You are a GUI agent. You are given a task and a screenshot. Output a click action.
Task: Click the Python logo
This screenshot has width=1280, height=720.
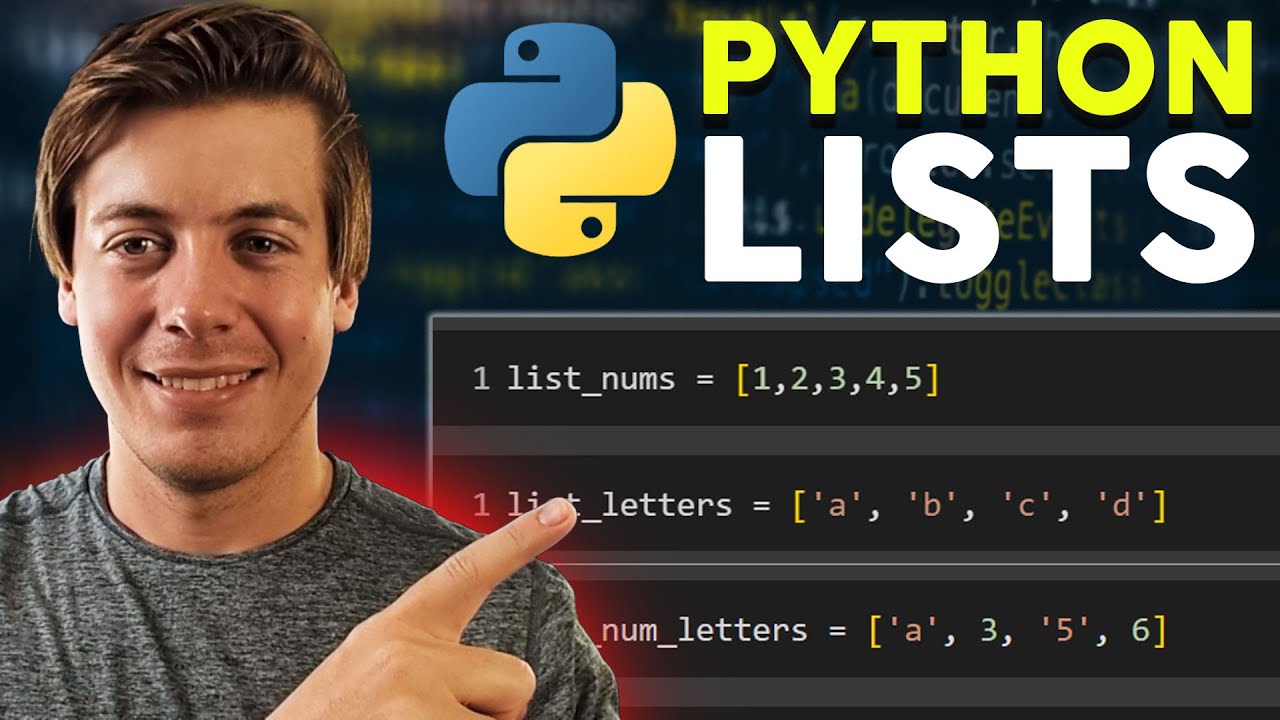[560, 140]
